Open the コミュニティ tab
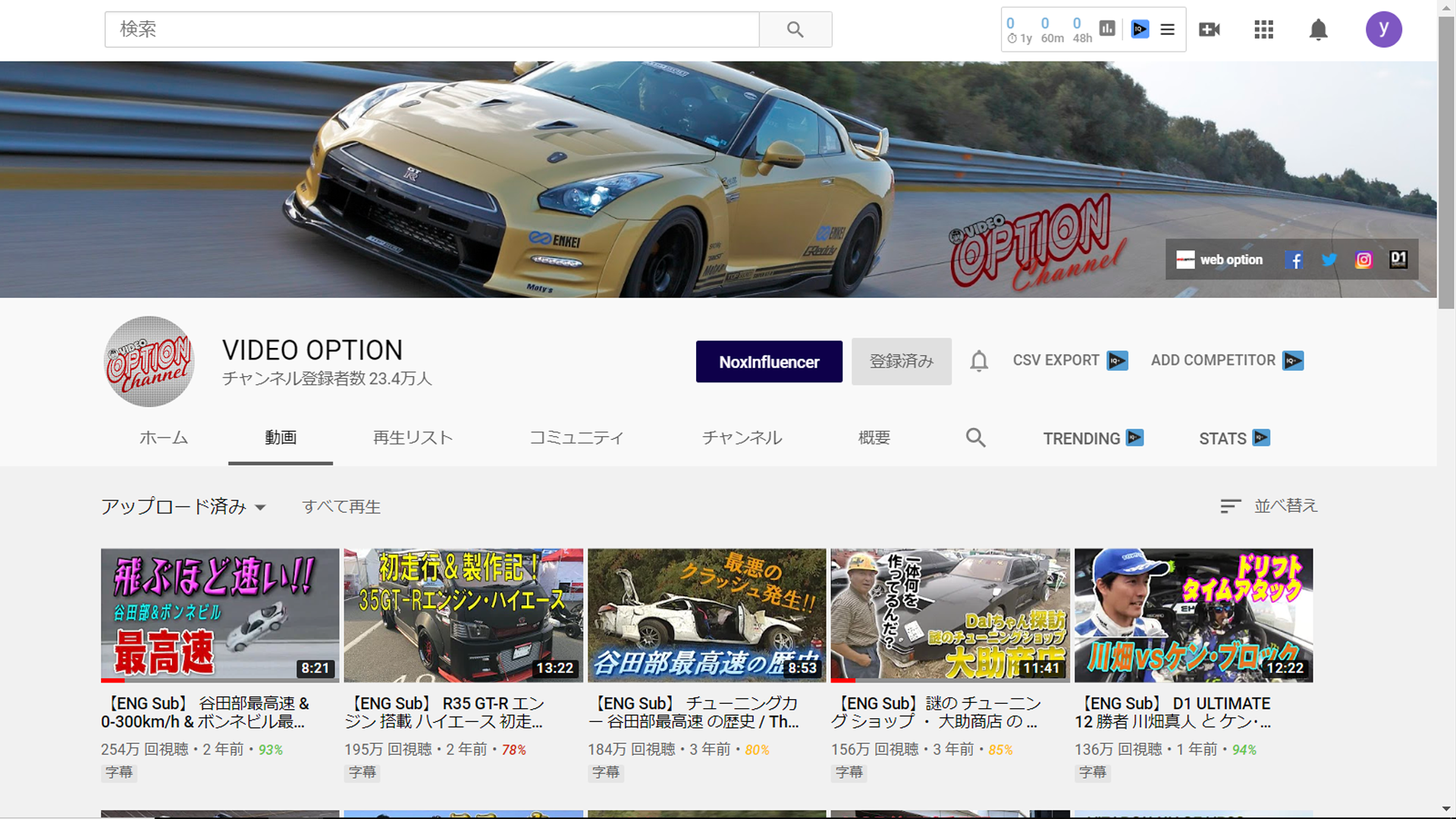This screenshot has height=819, width=1456. pos(576,438)
